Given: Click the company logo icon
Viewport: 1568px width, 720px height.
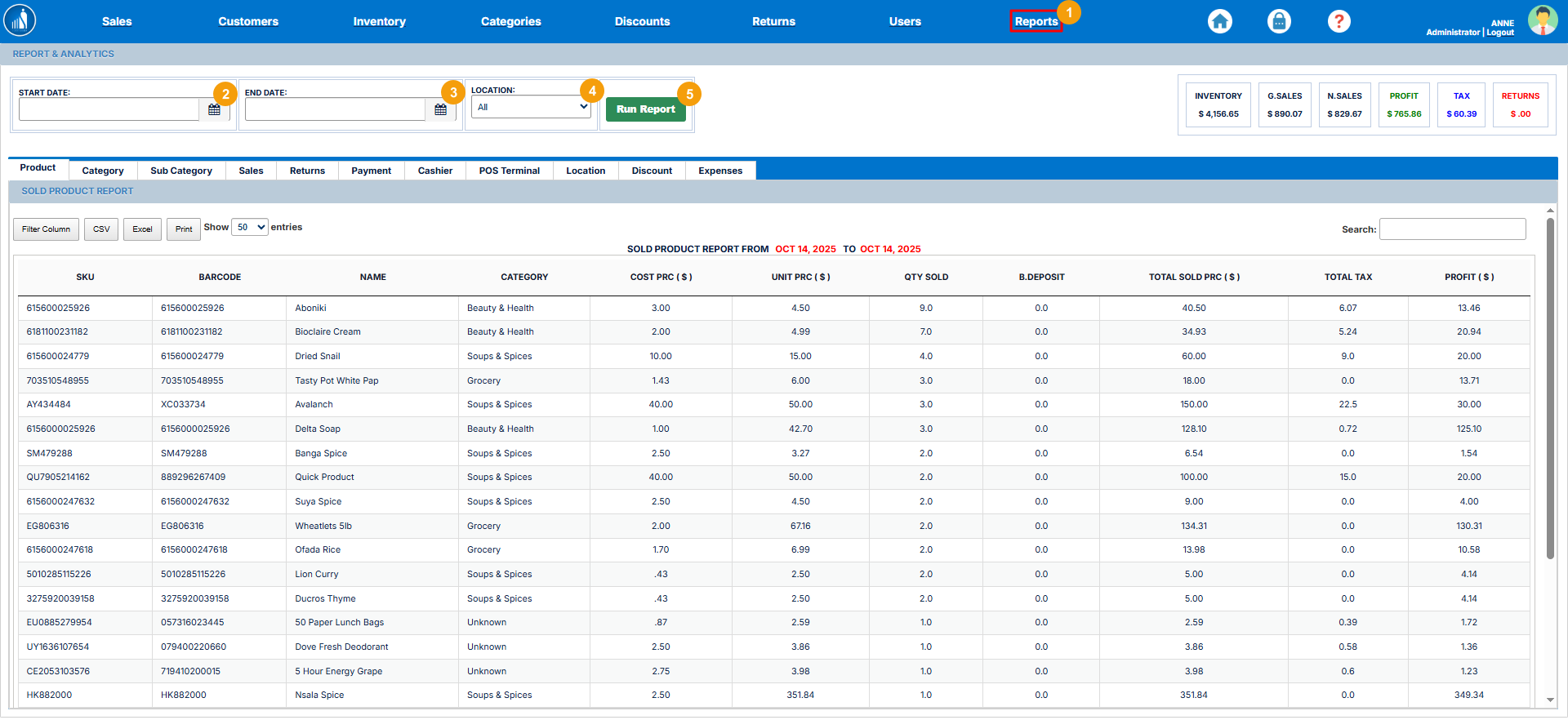Looking at the screenshot, I should point(20,21).
